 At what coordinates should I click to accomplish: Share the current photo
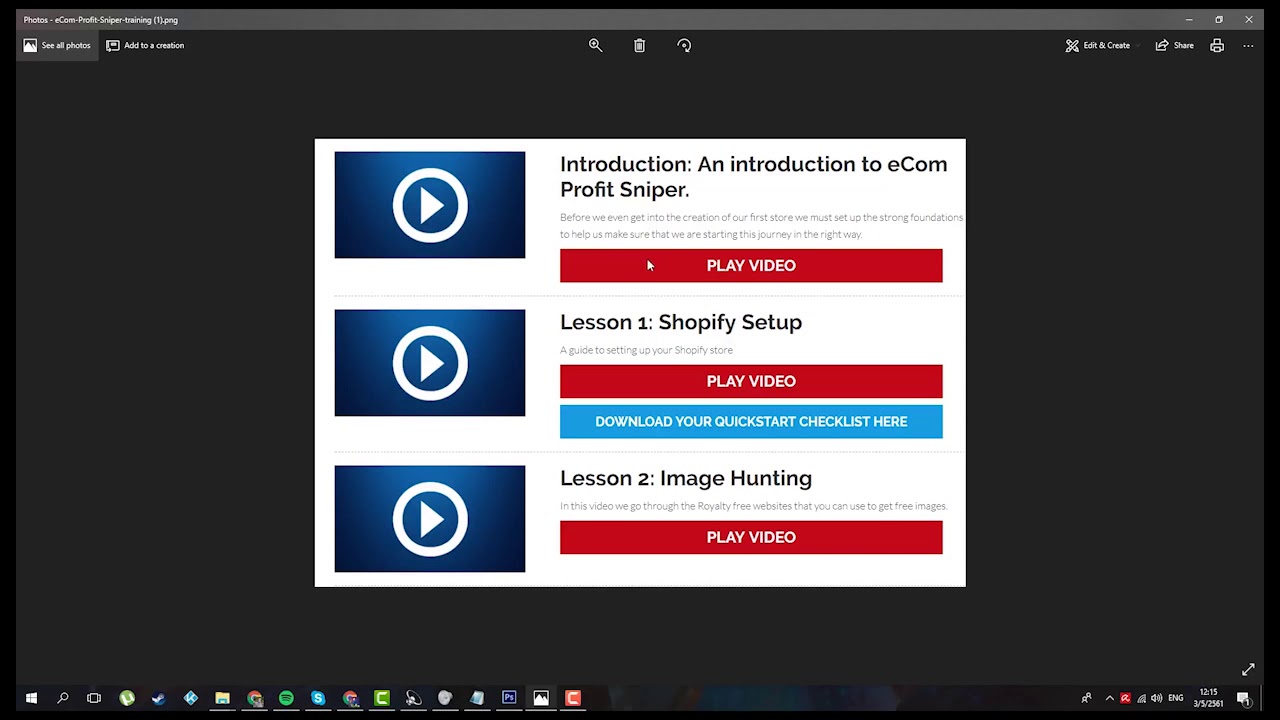click(1175, 45)
